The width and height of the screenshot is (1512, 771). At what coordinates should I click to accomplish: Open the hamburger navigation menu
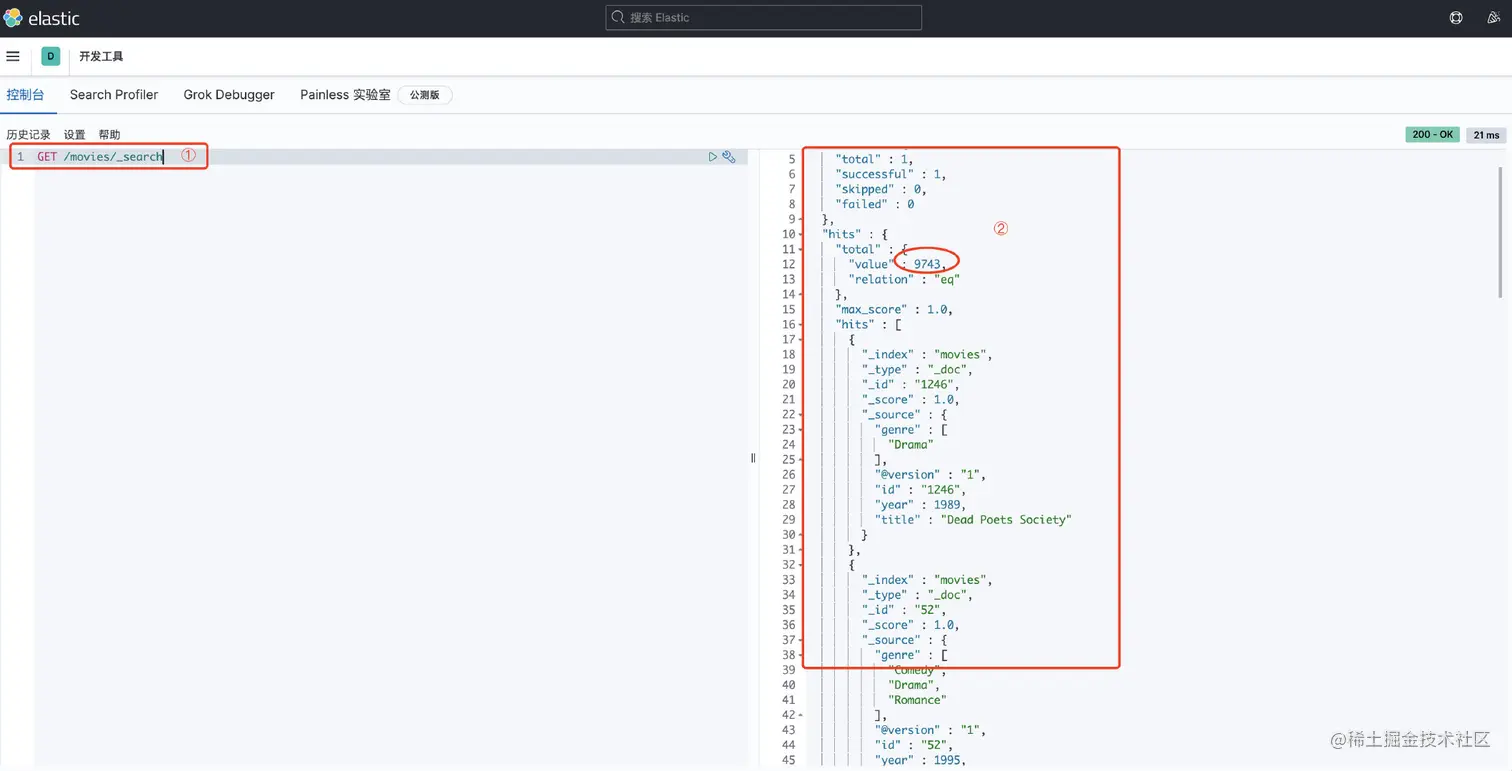click(x=13, y=57)
